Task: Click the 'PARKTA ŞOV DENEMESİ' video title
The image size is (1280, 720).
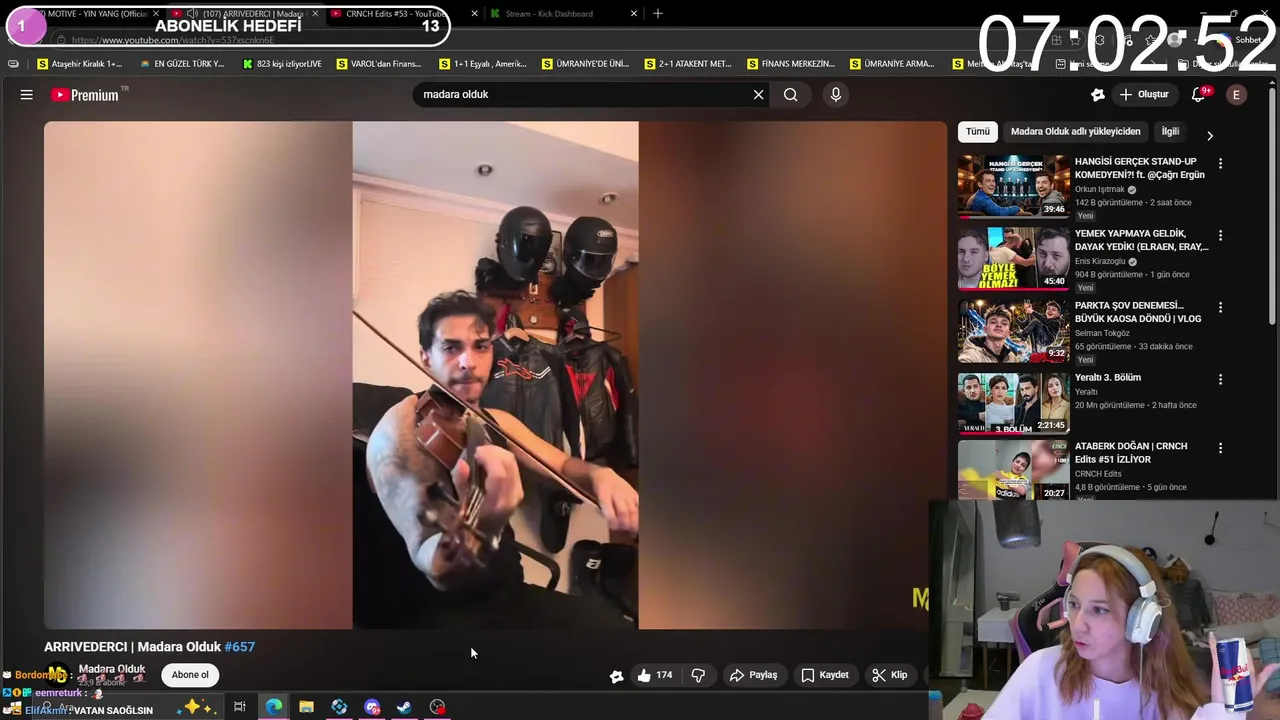Action: click(x=1138, y=312)
